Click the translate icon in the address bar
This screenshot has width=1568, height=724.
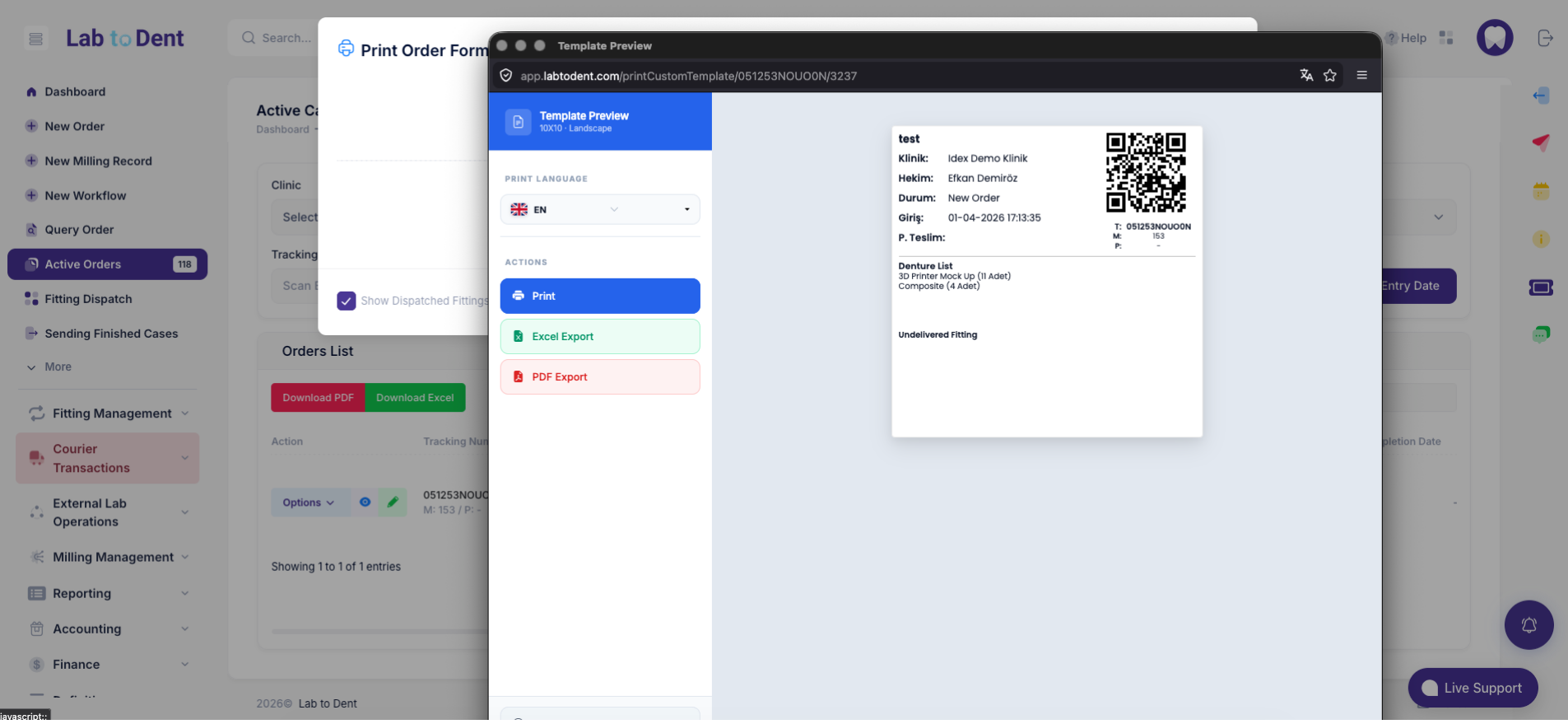1306,75
